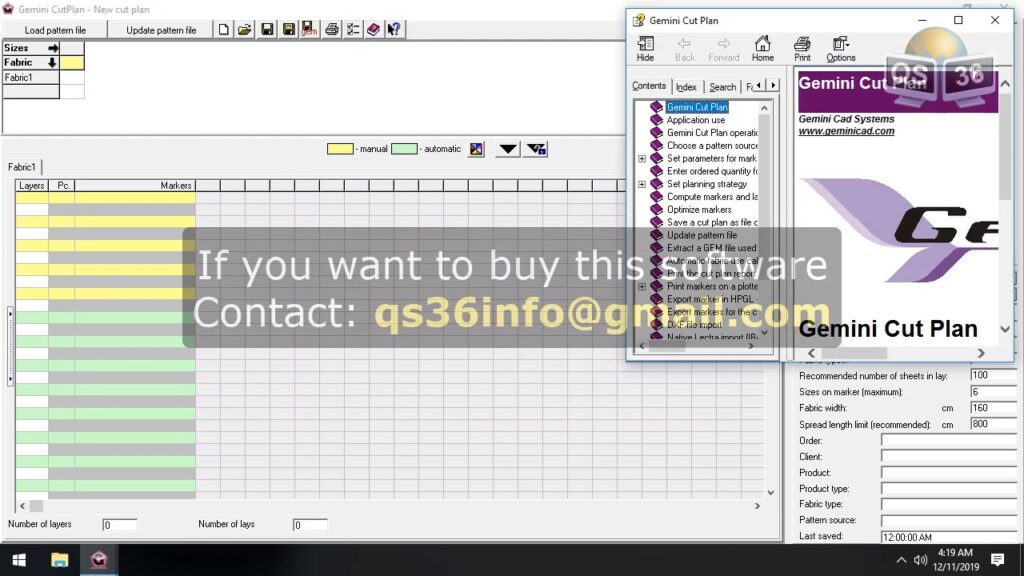Open the Print icon in CutPlan toolbar
Image resolution: width=1024 pixels, height=576 pixels.
coord(331,29)
